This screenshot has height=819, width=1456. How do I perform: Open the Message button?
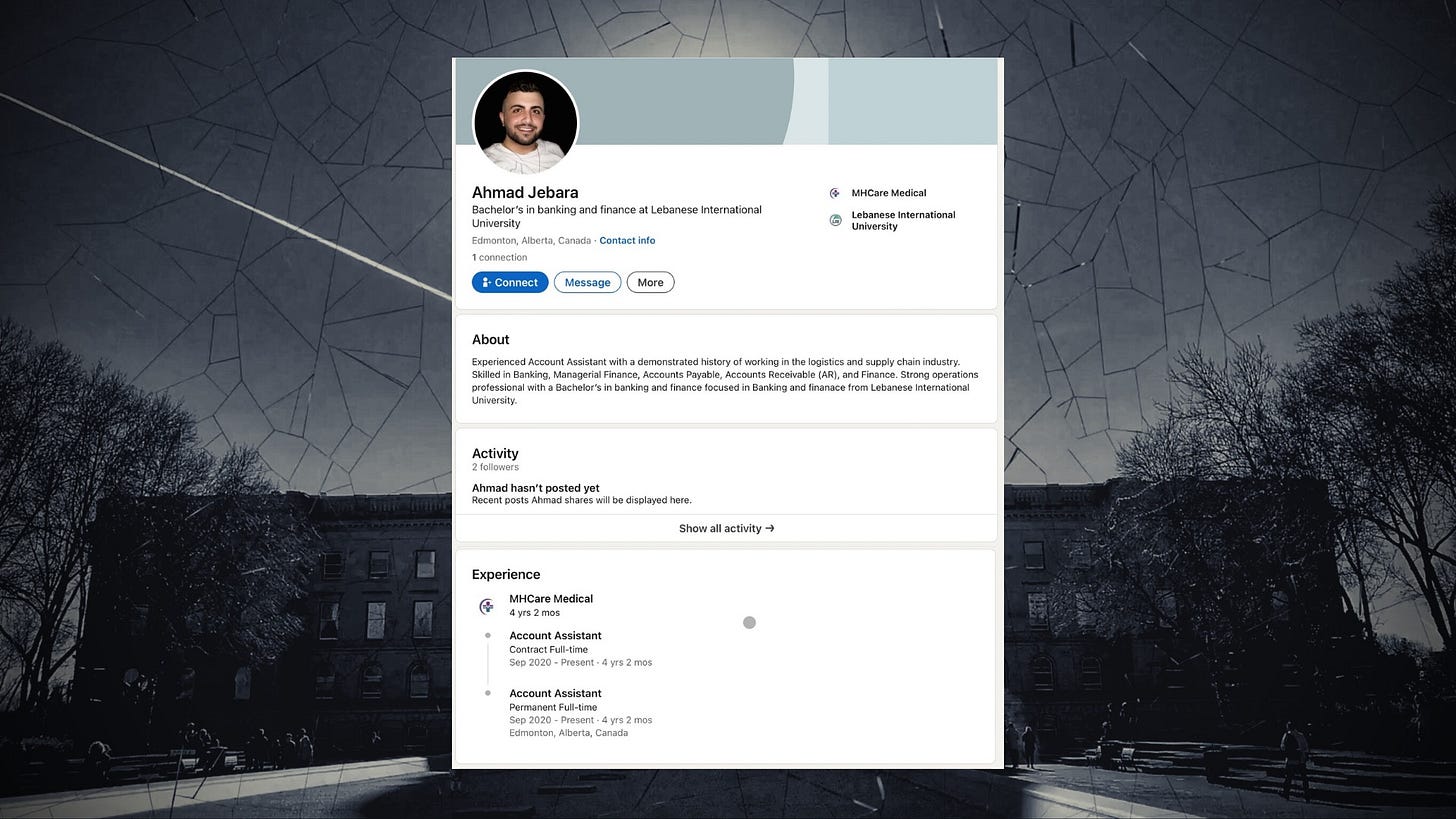click(587, 282)
